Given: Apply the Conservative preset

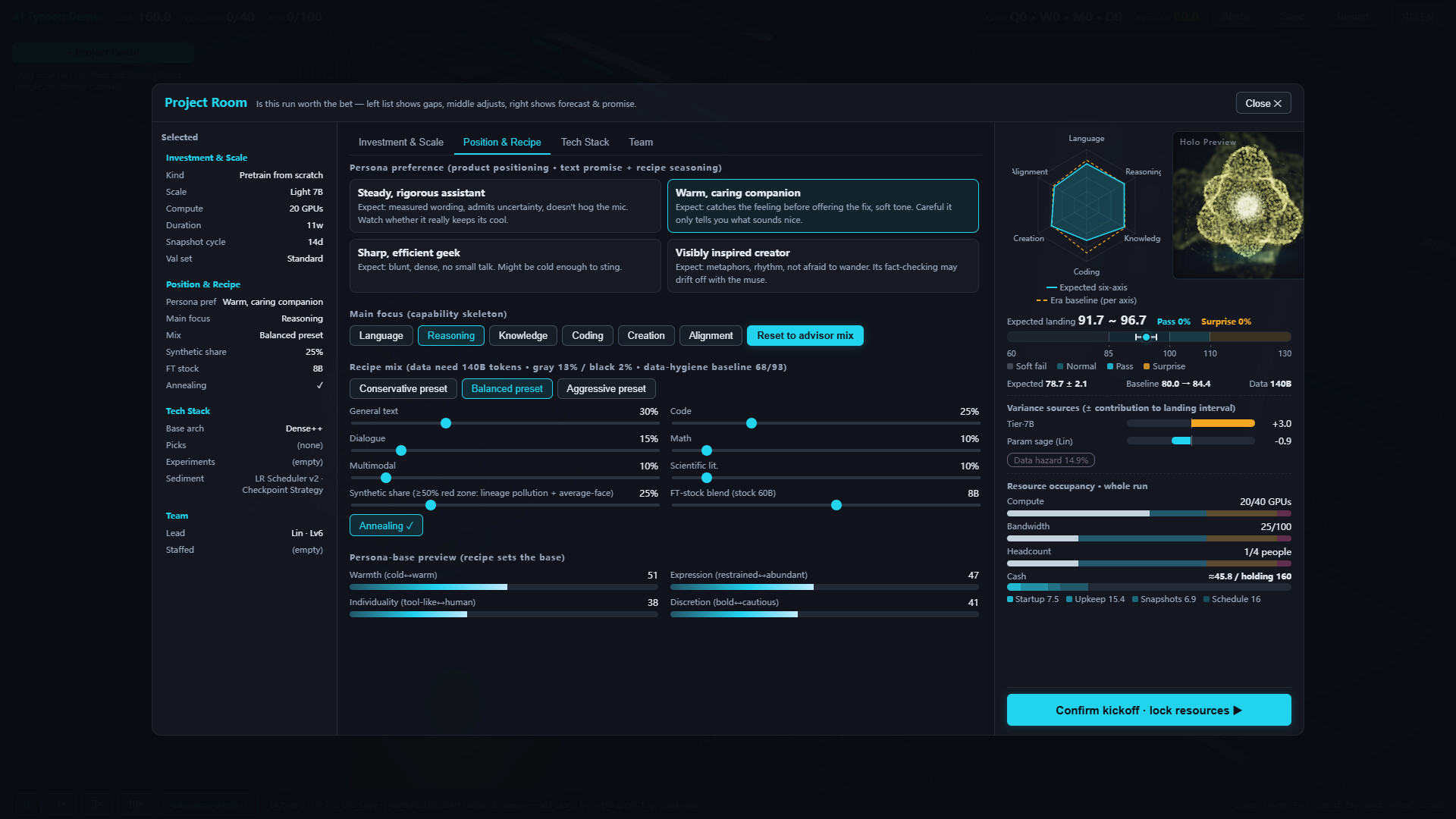Looking at the screenshot, I should [403, 388].
